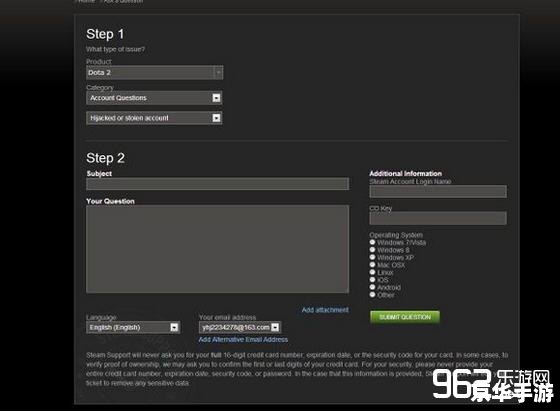Pick the Other operating system option
The height and width of the screenshot is (411, 560).
pos(372,295)
